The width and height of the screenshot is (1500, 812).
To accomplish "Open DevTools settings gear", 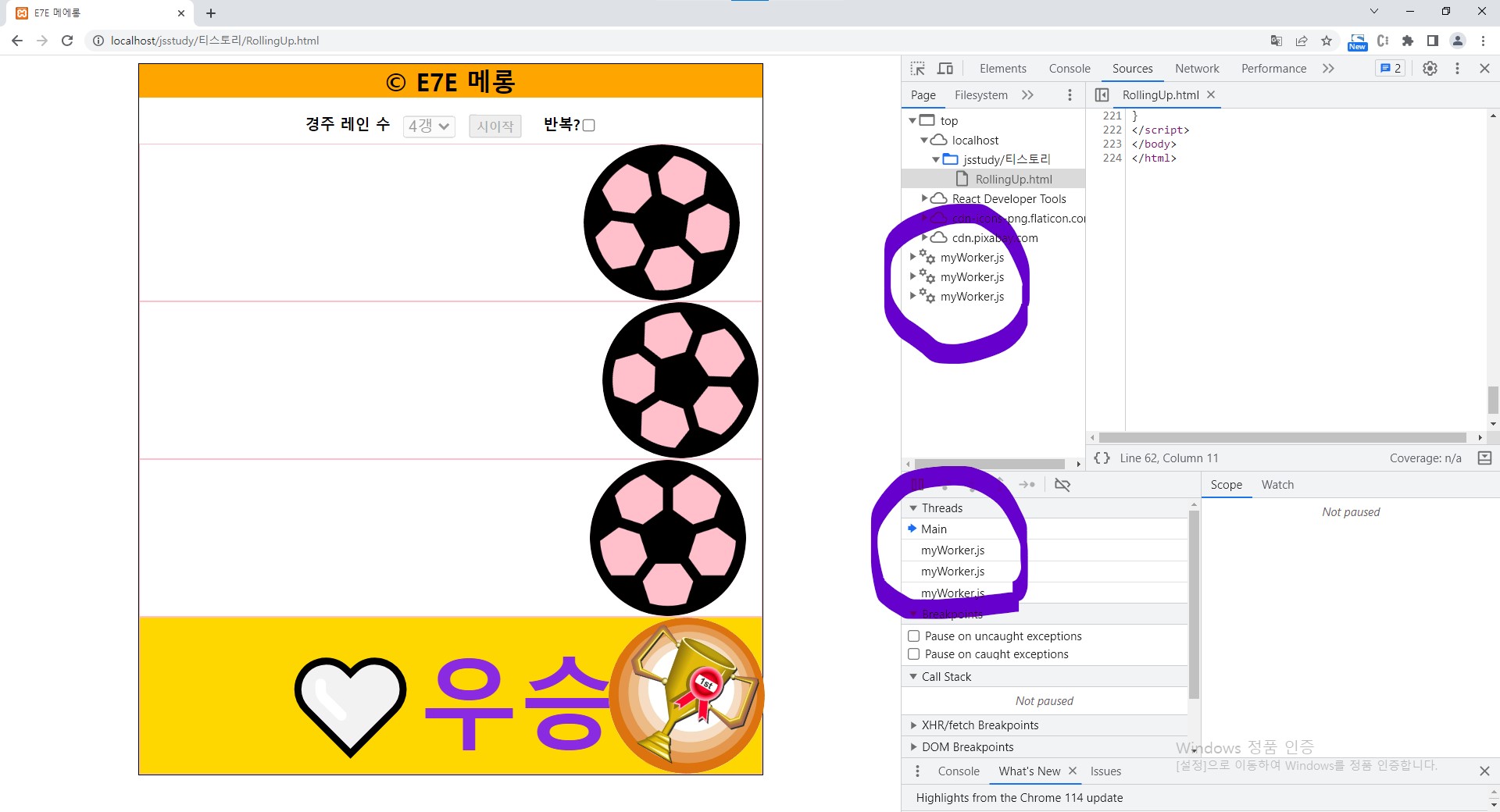I will pyautogui.click(x=1430, y=69).
